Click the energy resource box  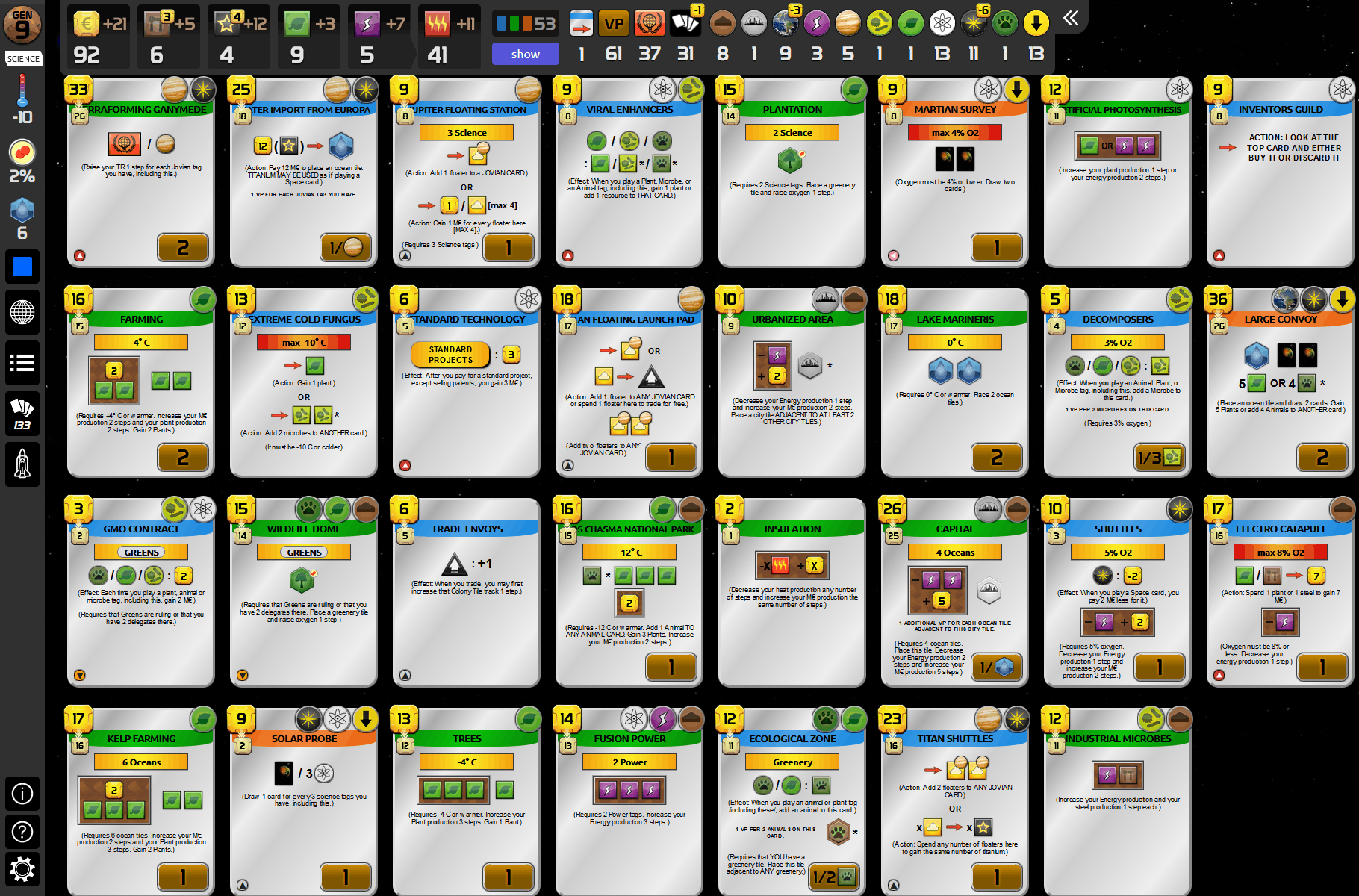[379, 37]
